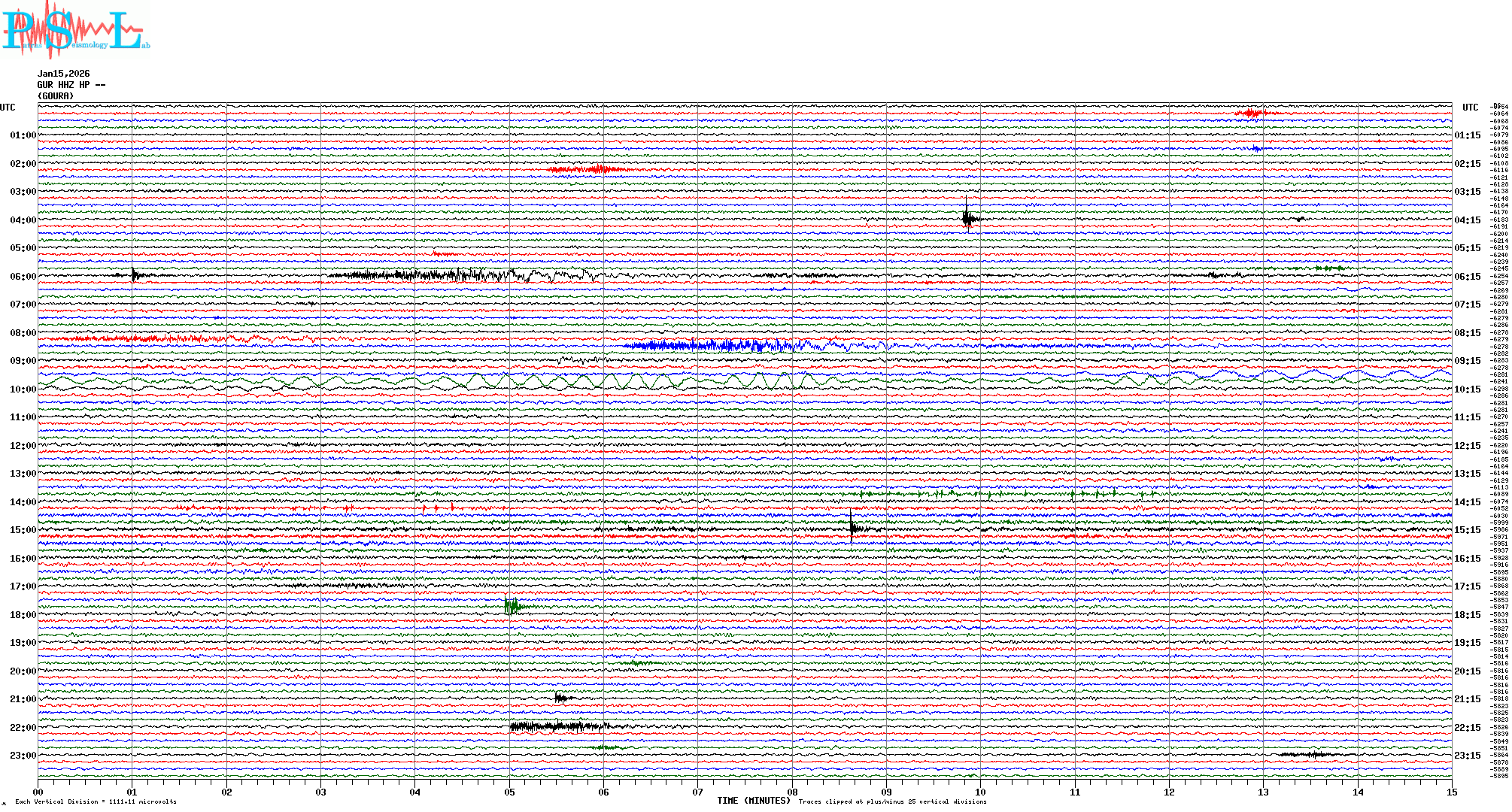Click the black event on 22:00 trace
Screen dimensions: 1512x812
[x=557, y=726]
